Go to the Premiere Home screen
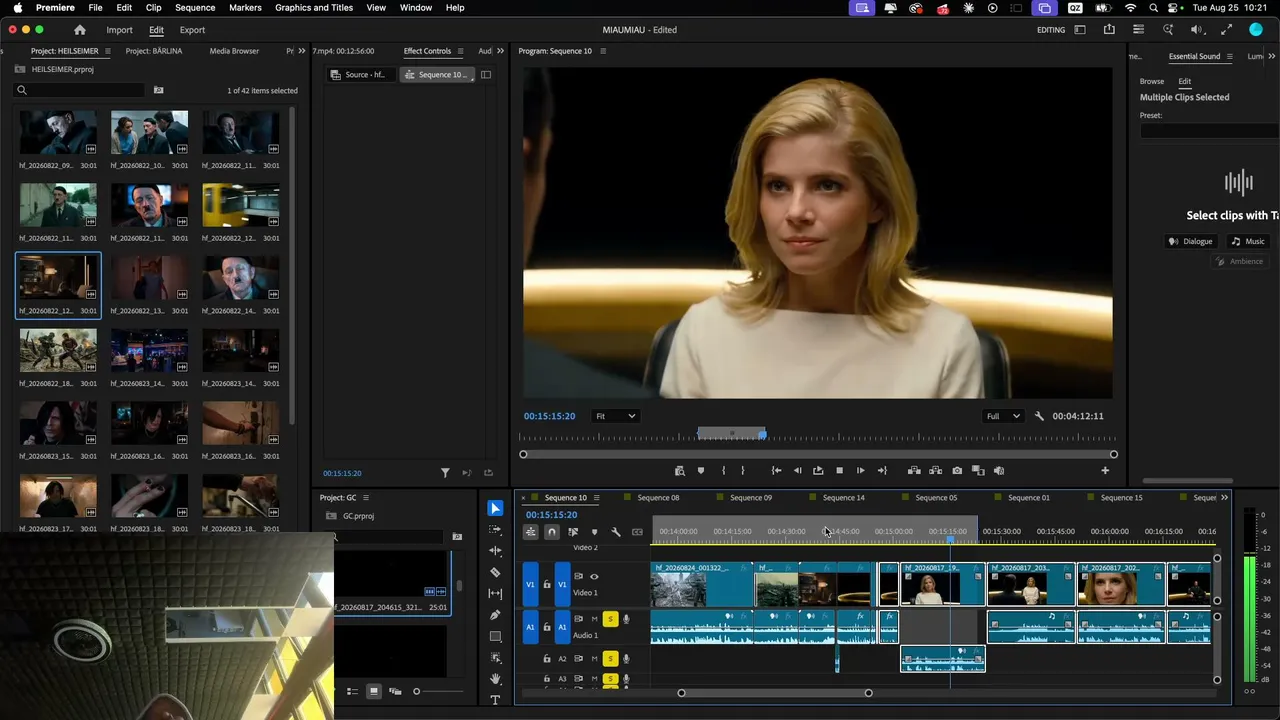This screenshot has height=720, width=1280. (x=80, y=30)
